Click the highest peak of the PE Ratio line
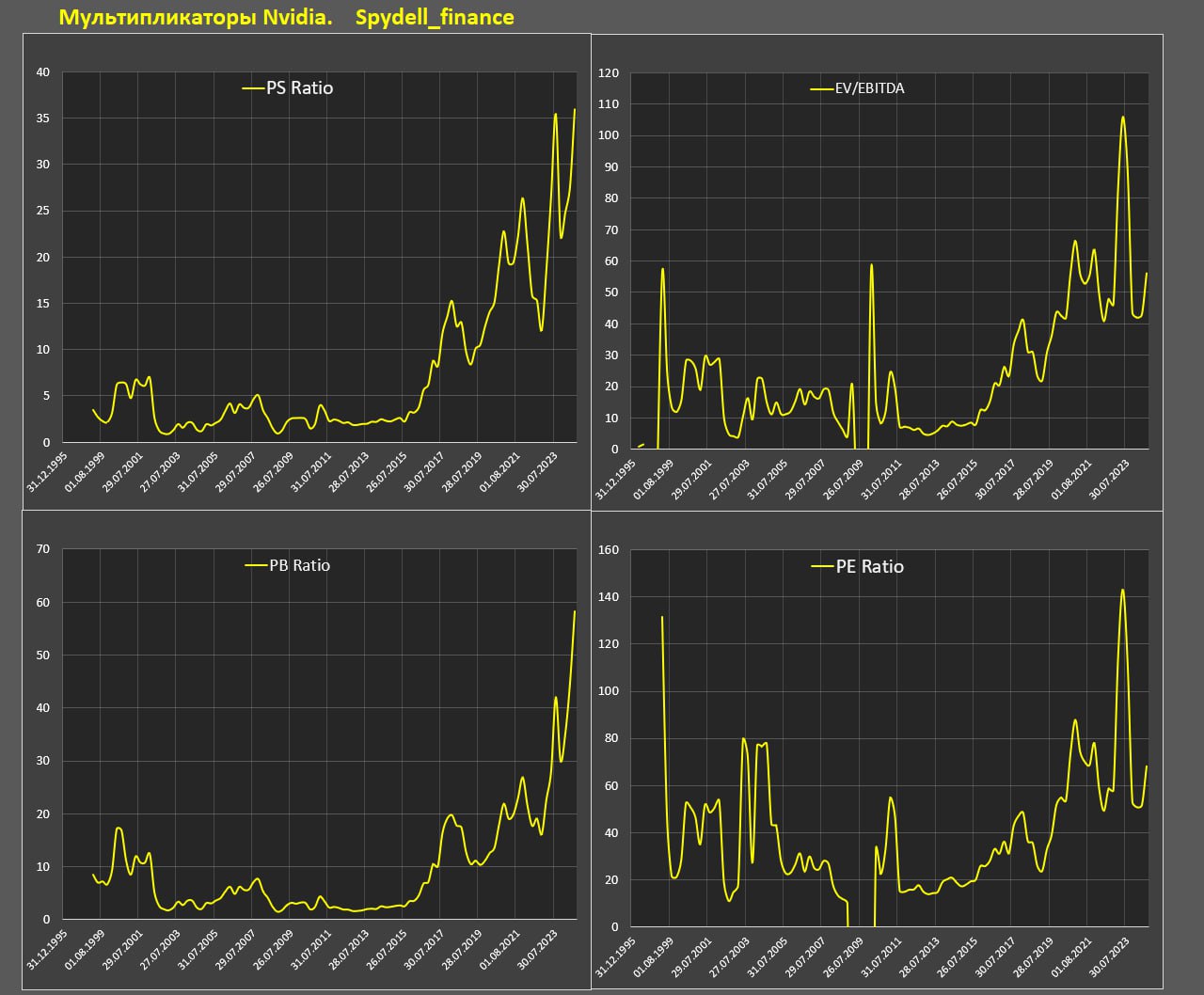Viewport: 1204px width, 995px height. [1122, 591]
